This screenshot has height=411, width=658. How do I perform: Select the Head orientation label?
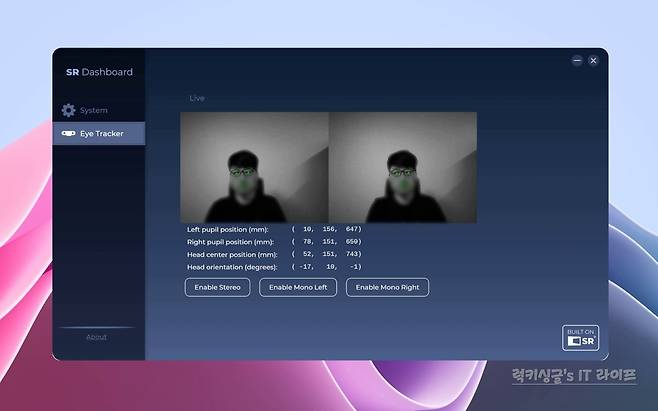(232, 267)
